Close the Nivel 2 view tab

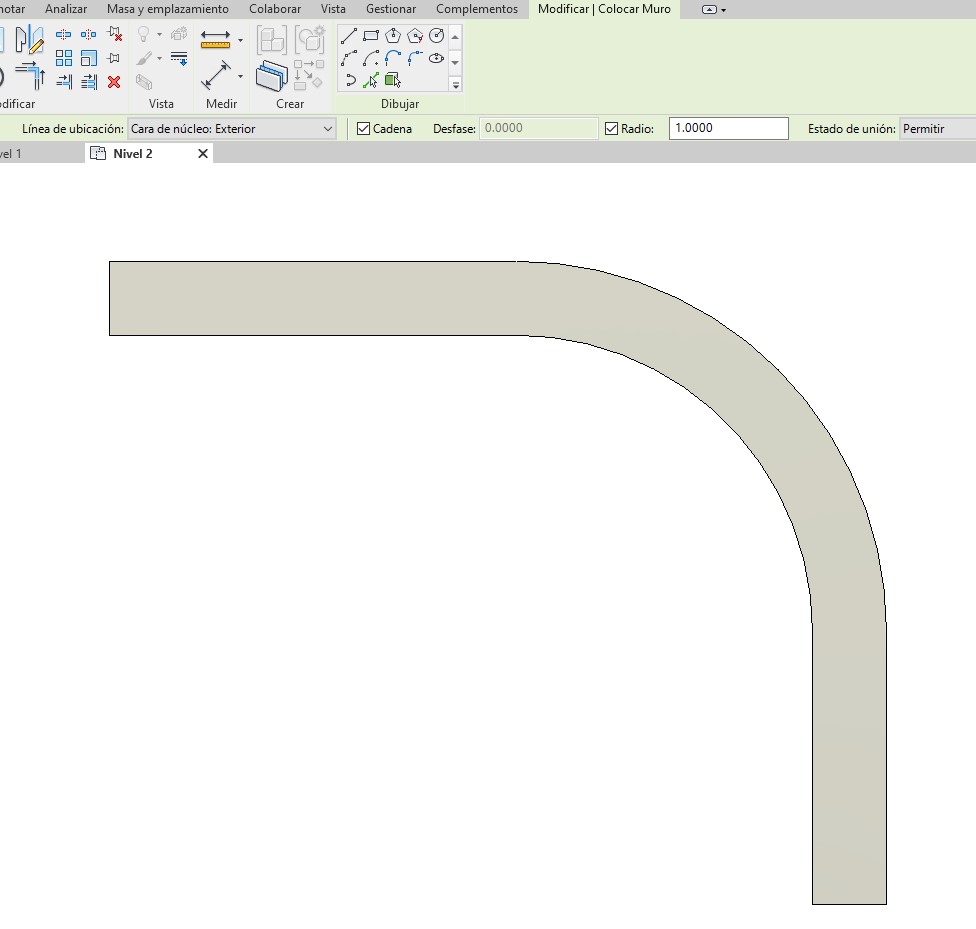pos(203,154)
